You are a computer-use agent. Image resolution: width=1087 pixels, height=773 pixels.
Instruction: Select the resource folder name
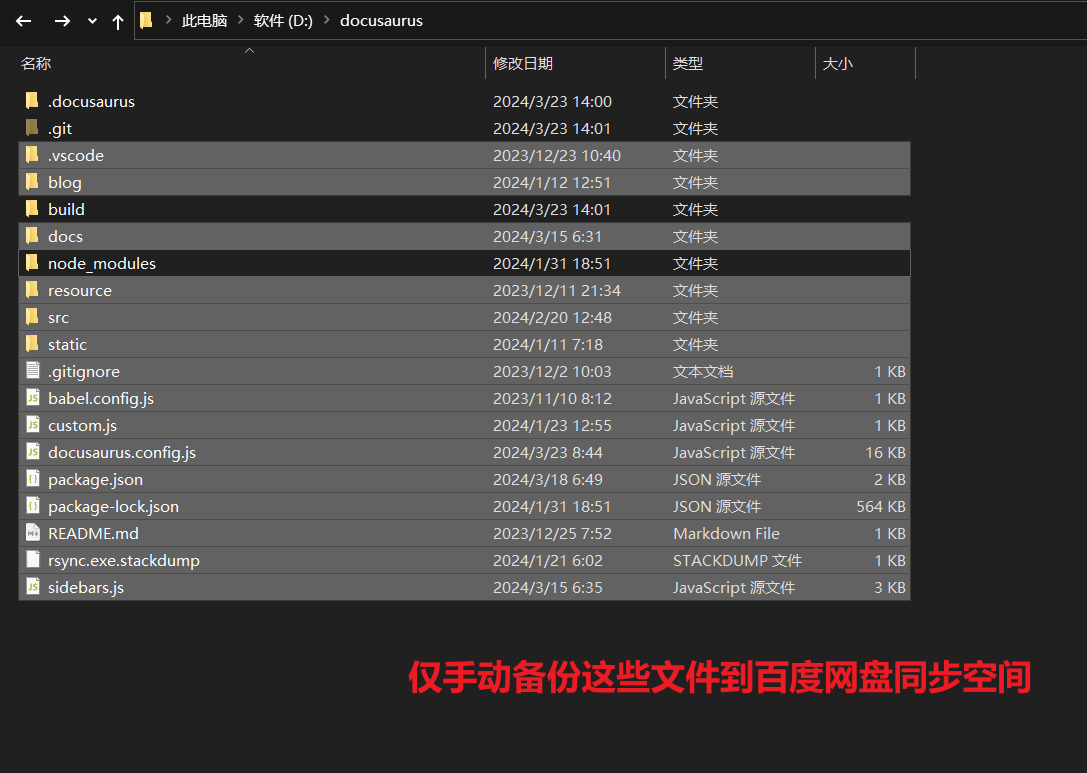(80, 290)
